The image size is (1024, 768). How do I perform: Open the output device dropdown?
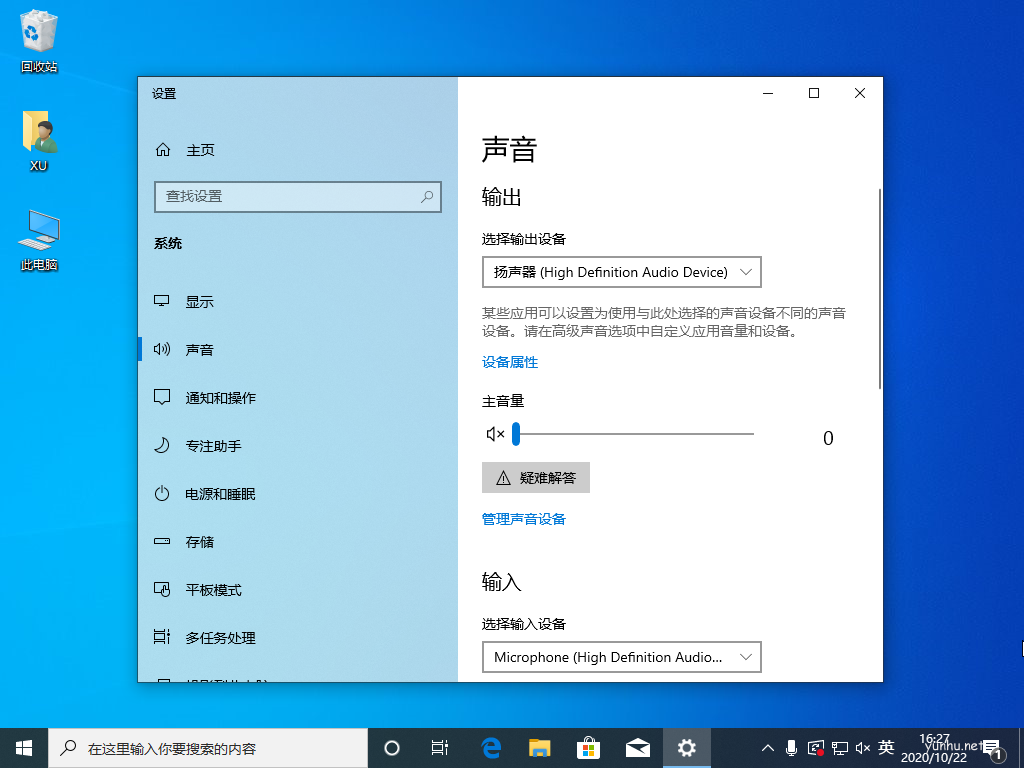[621, 271]
